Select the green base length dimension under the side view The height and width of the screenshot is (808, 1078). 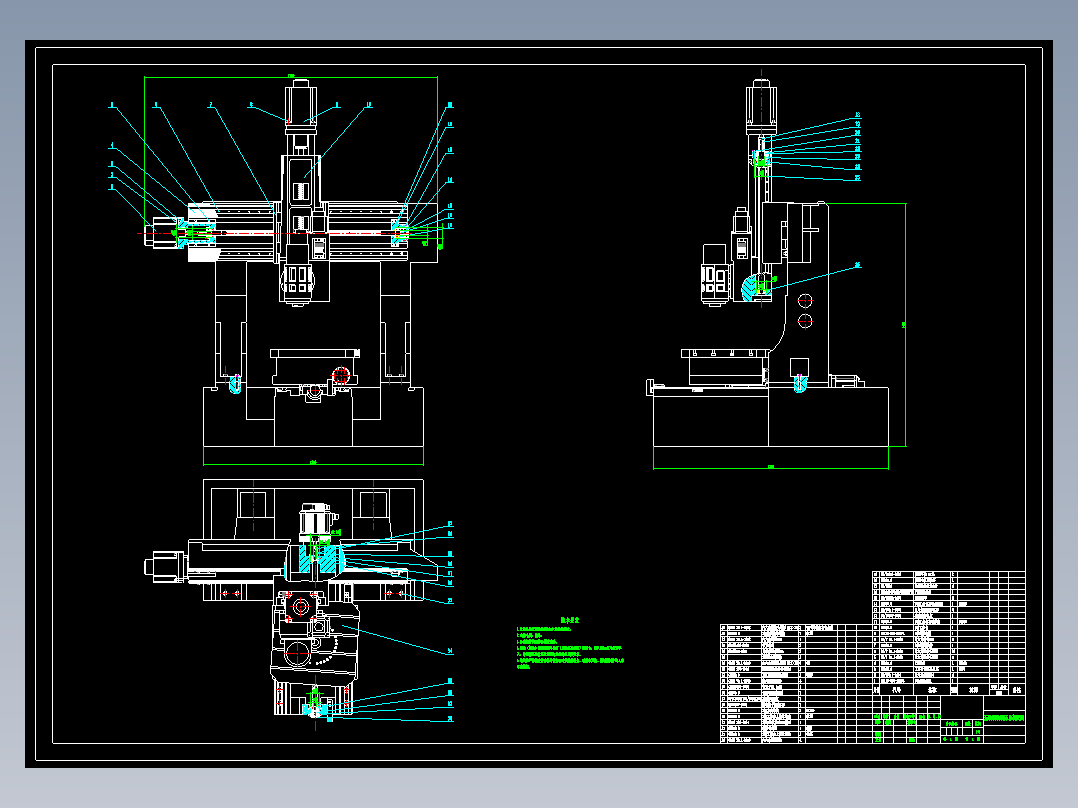771,468
